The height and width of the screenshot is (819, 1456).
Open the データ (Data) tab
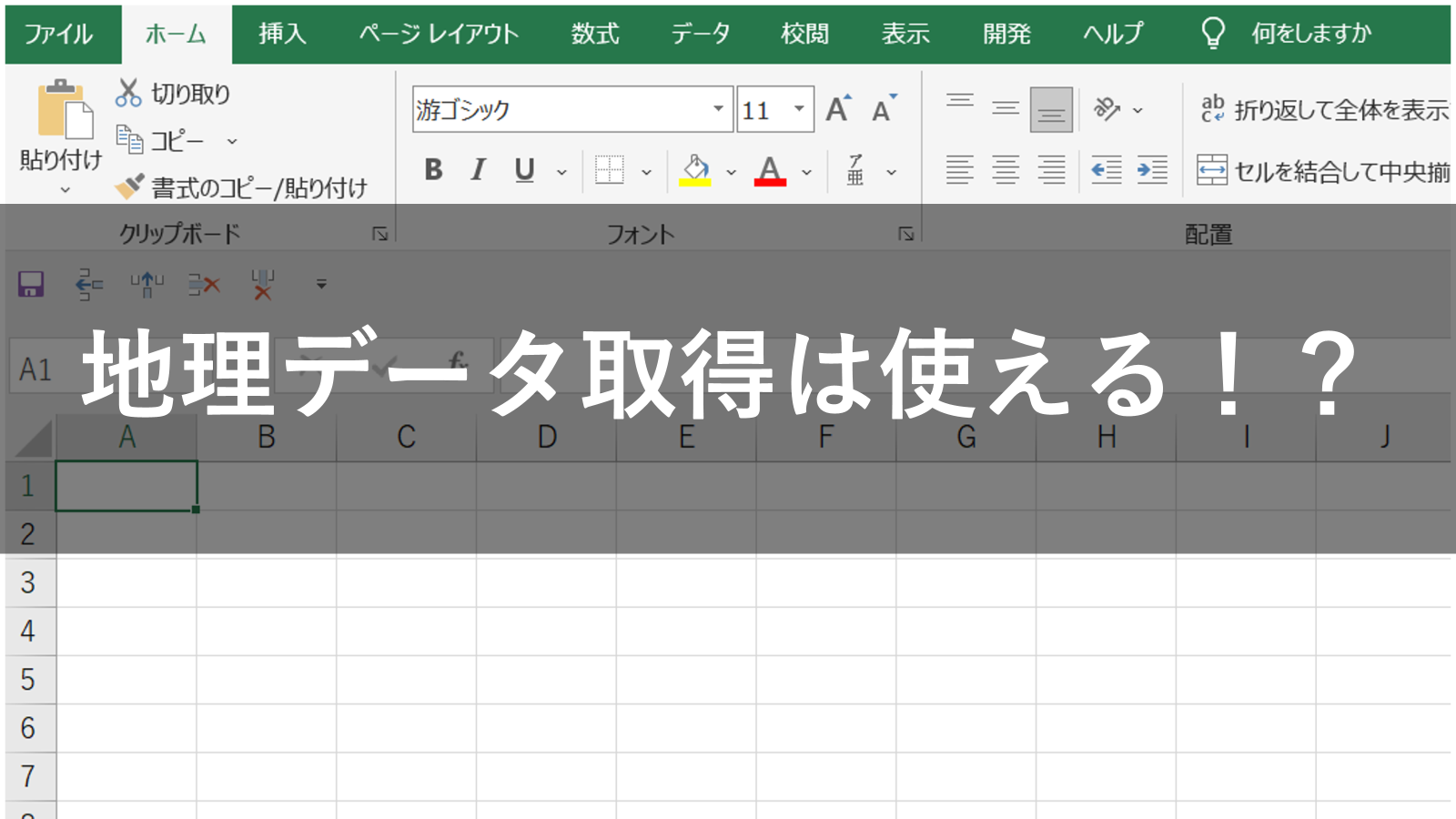(701, 35)
